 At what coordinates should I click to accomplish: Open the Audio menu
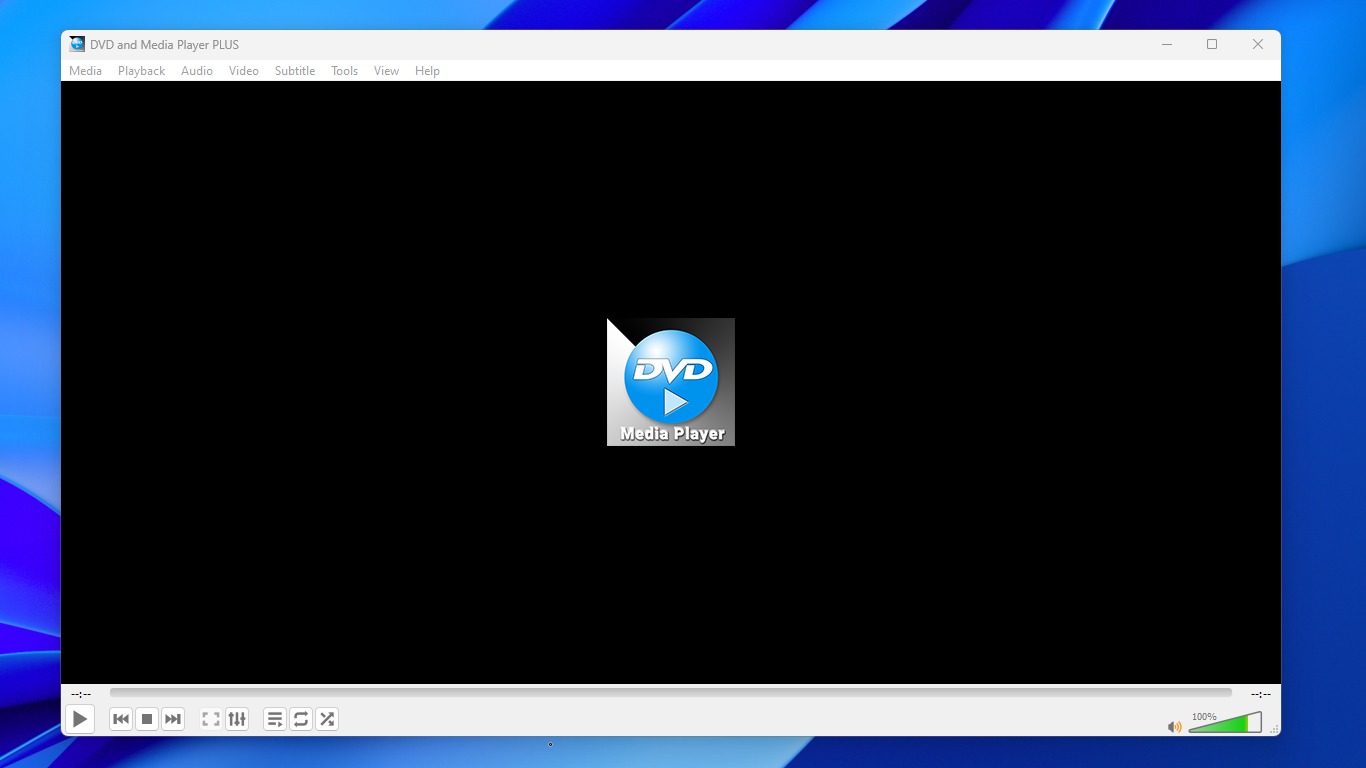click(x=196, y=70)
